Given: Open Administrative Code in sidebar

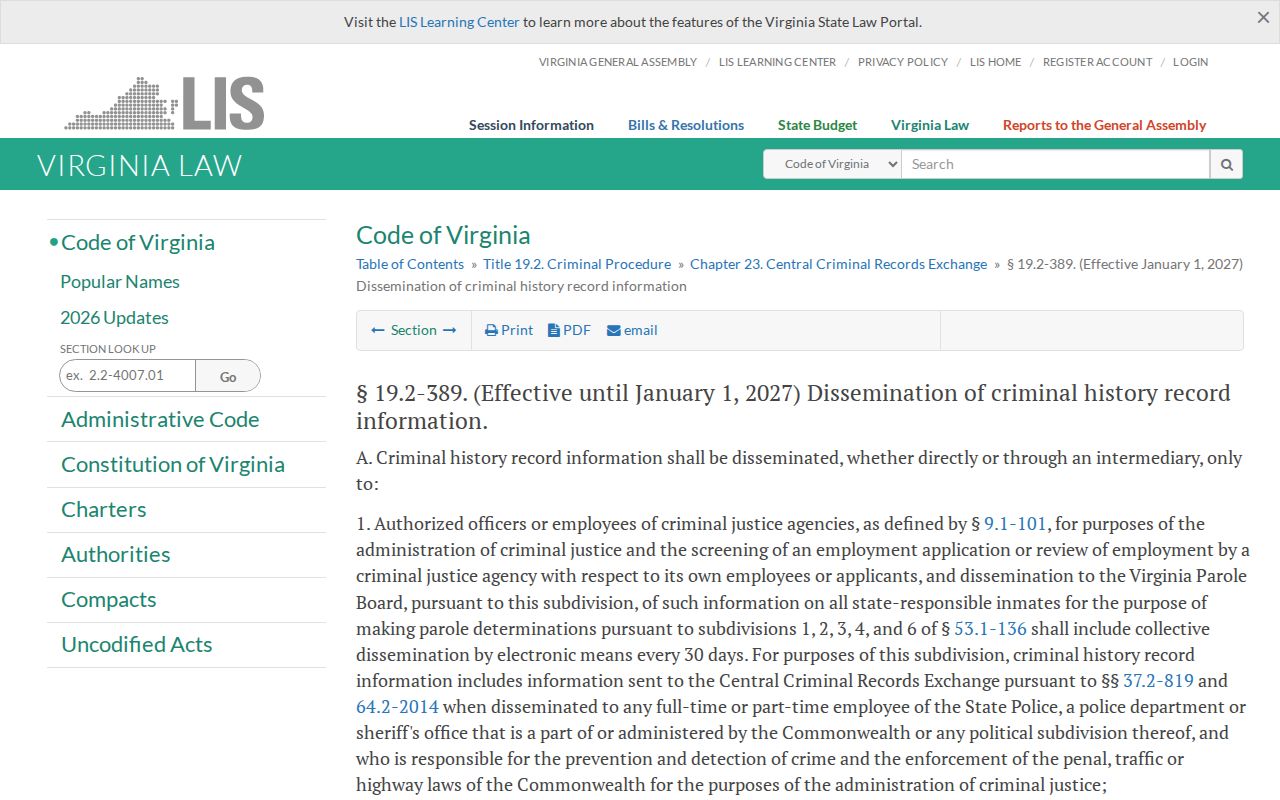Looking at the screenshot, I should tap(160, 420).
